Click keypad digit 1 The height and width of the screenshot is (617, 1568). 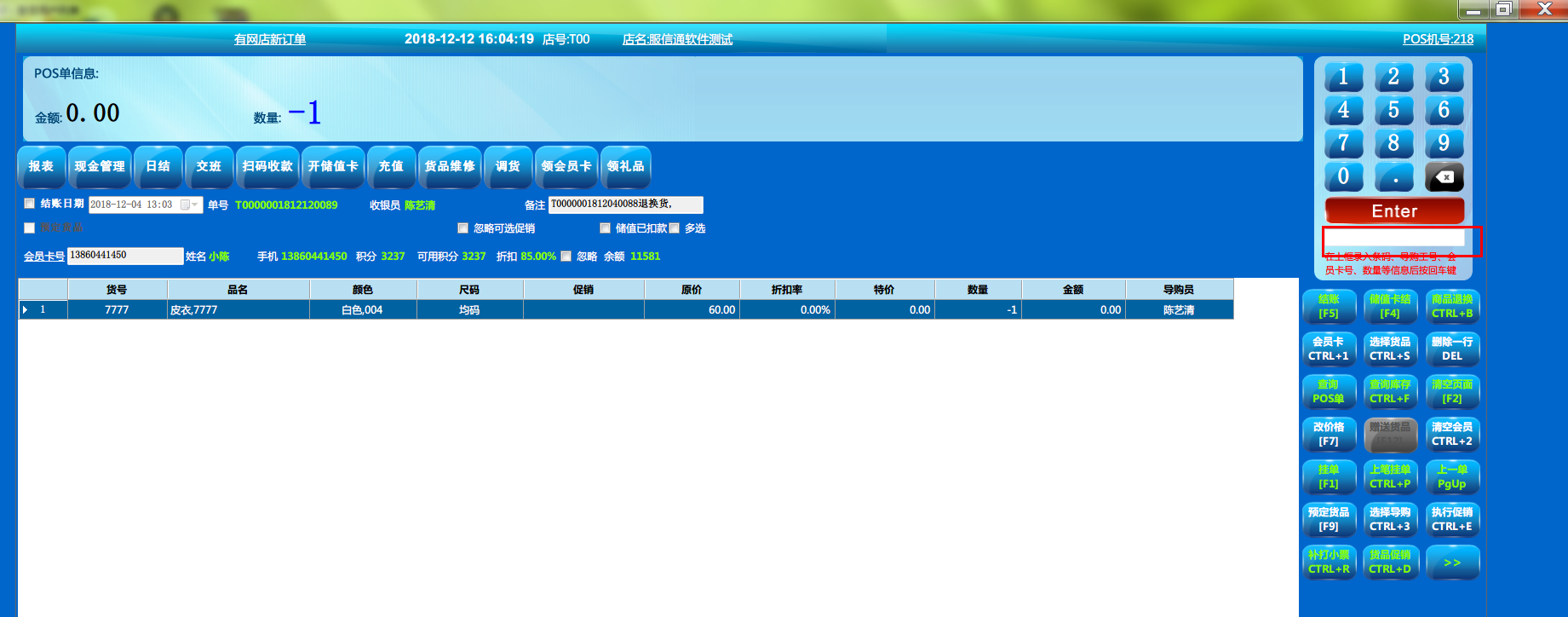[1343, 77]
